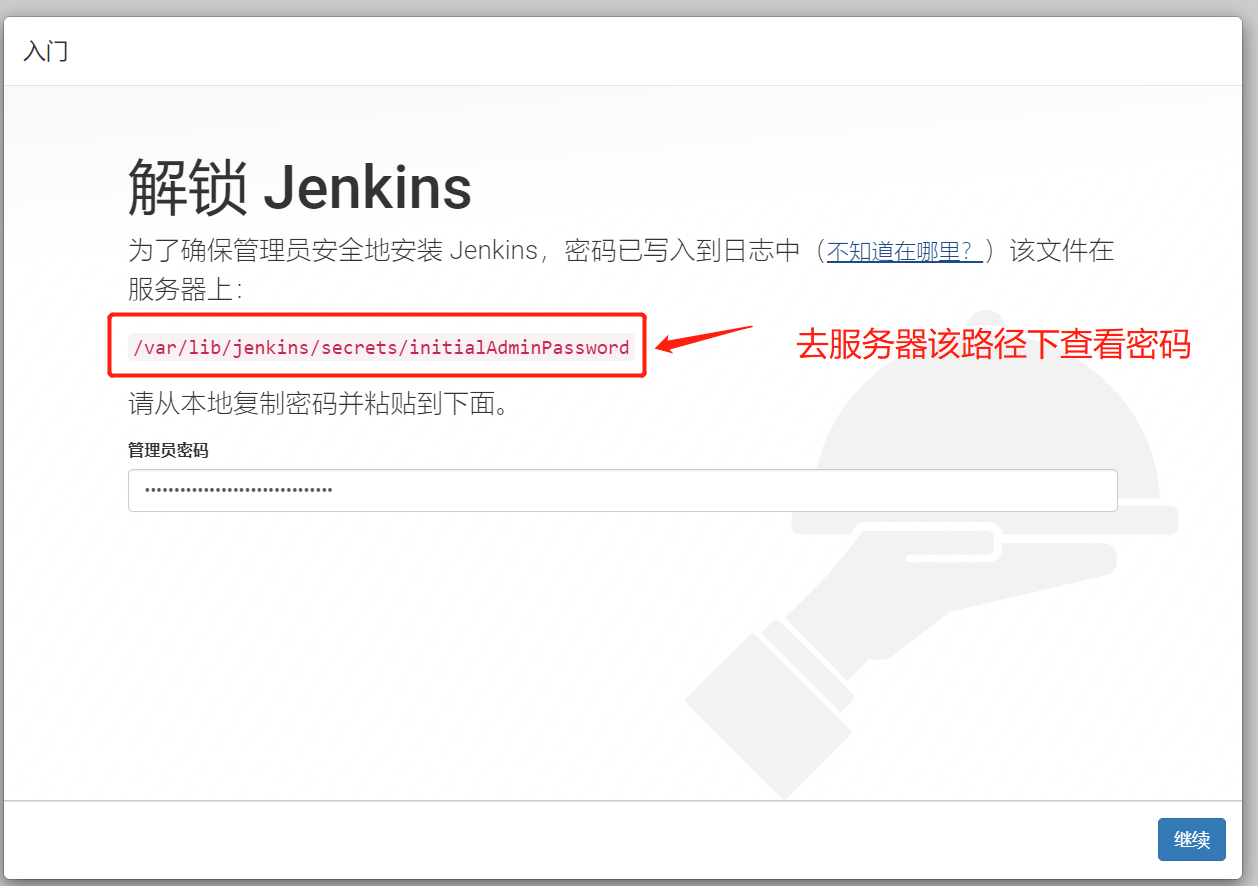
Task: Click the 服务器上 text line
Action: pos(184,289)
